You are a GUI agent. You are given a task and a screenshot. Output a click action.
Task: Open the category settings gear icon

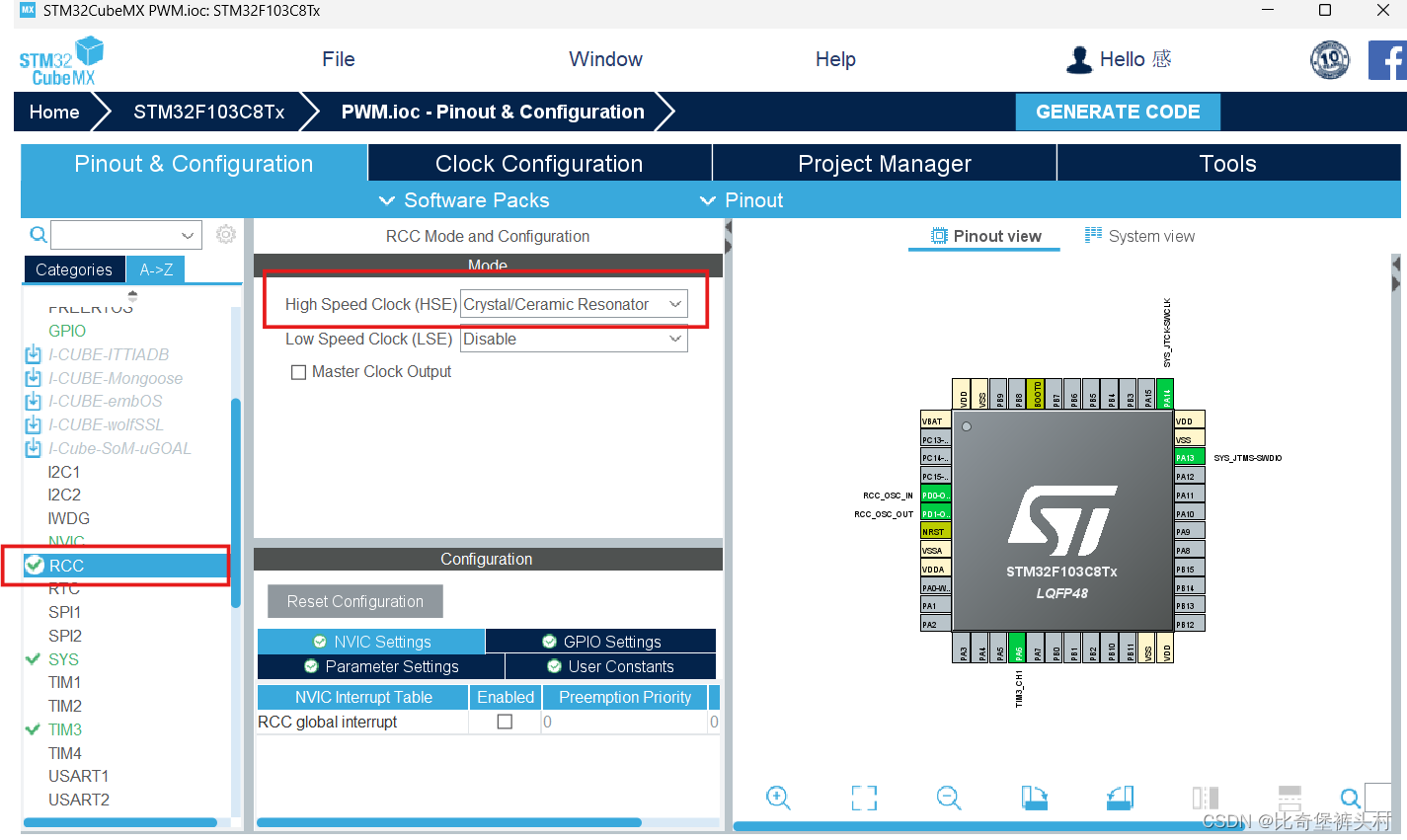tap(226, 234)
